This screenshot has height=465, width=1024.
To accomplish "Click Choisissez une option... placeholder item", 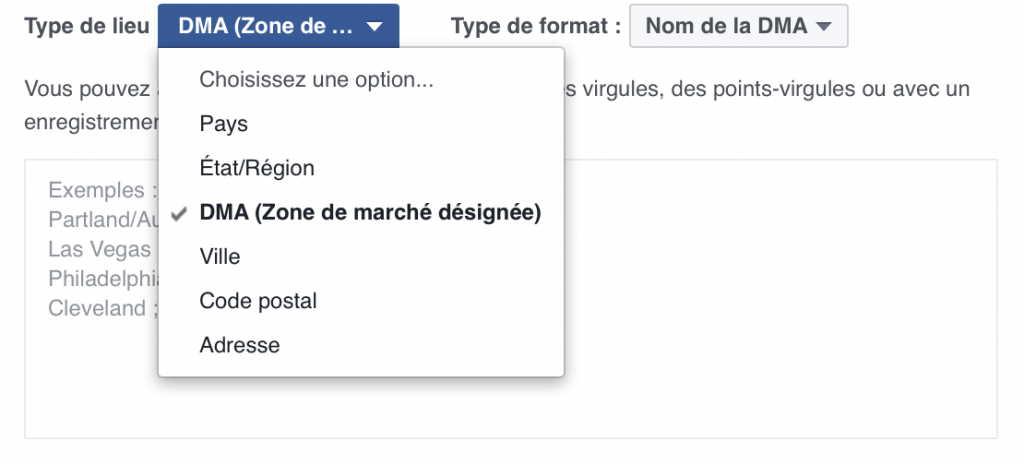I will coord(316,81).
